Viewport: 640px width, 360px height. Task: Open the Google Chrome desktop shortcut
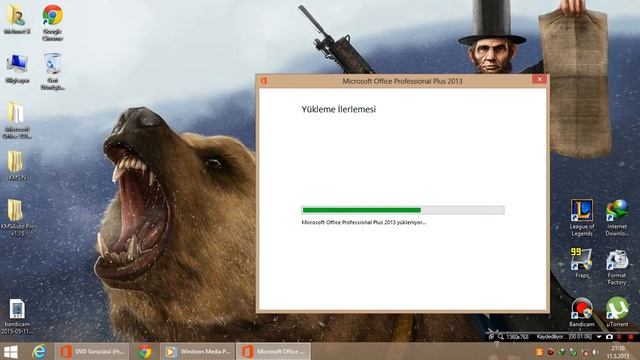[52, 22]
